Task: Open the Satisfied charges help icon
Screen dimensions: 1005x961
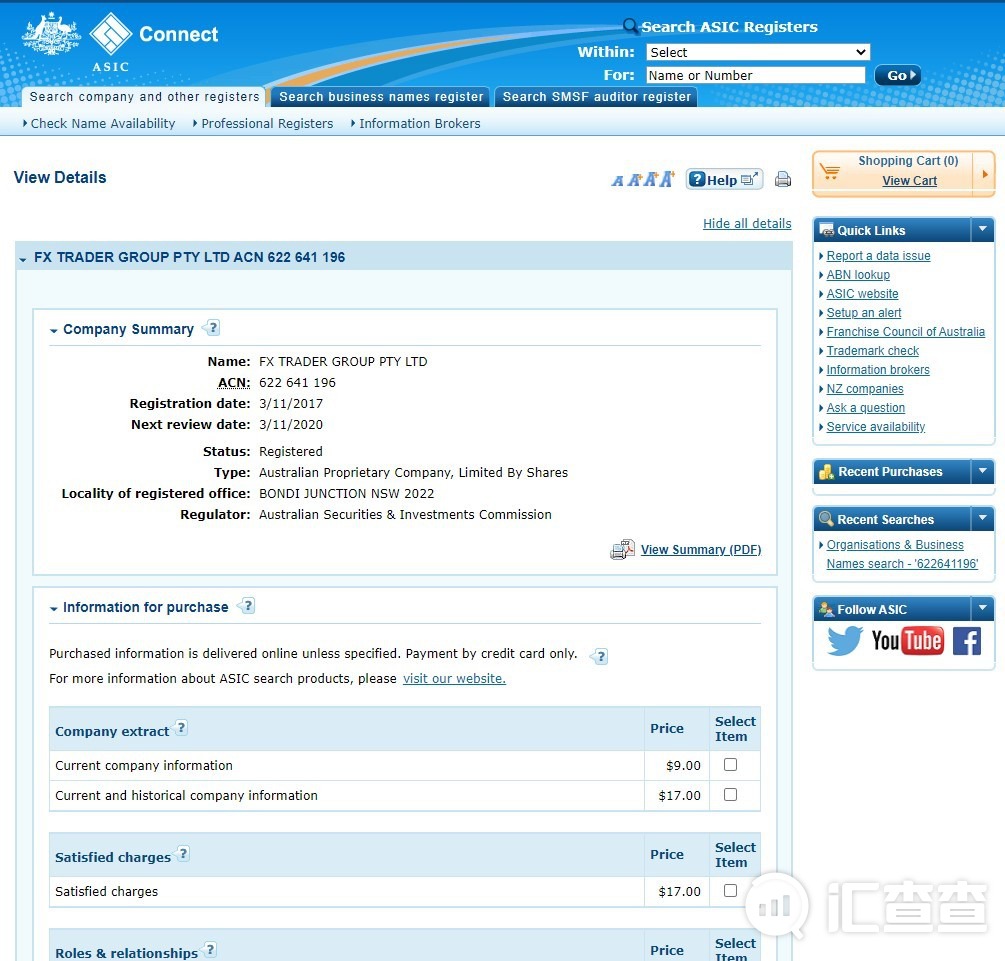Action: (183, 853)
